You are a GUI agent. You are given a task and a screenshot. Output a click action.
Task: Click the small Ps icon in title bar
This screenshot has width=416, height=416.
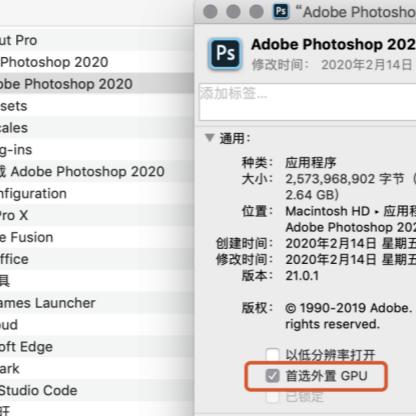pos(281,12)
